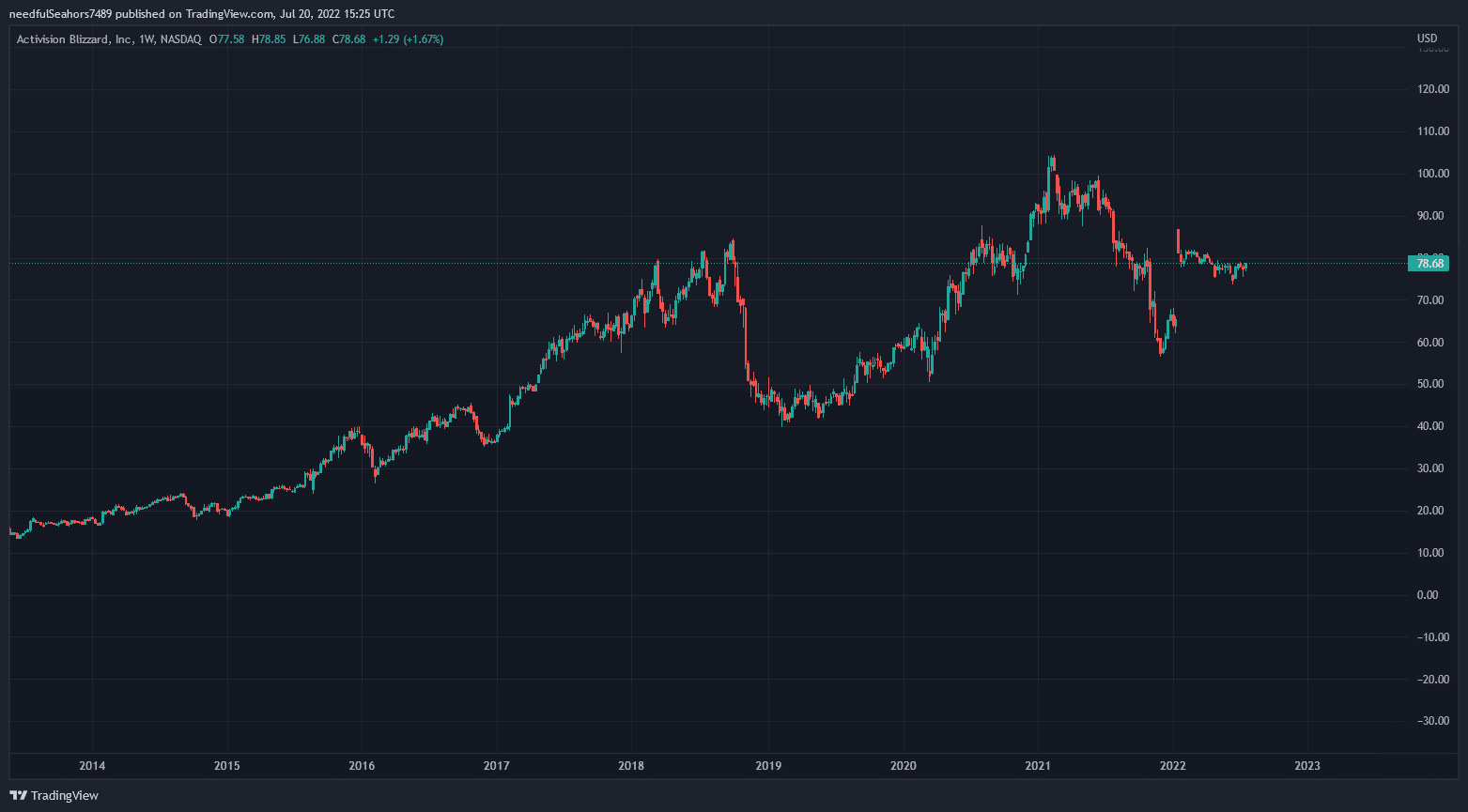Screen dimensions: 1468x812
Task: Click the 2023 label on time axis
Action: click(1306, 765)
